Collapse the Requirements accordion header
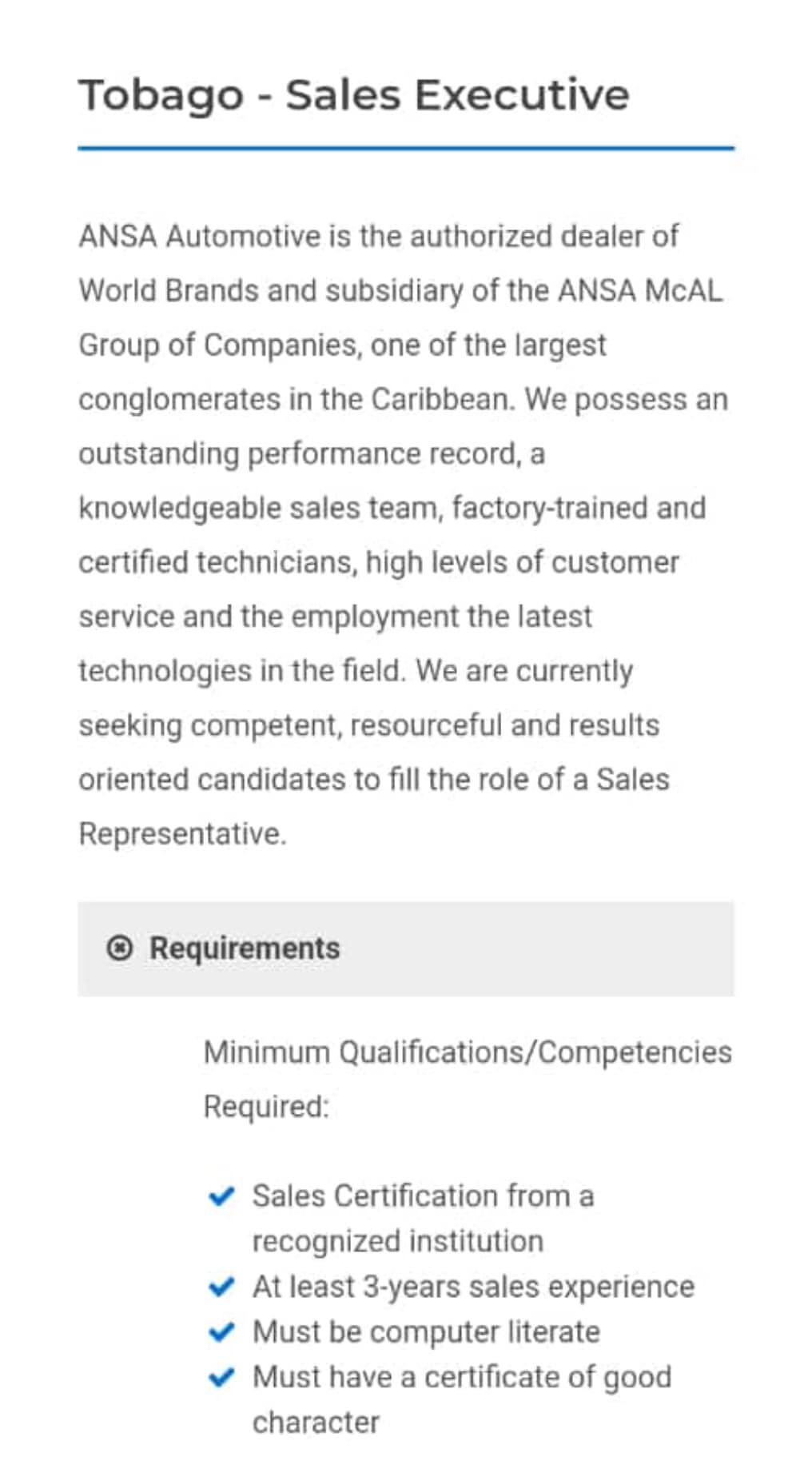The height and width of the screenshot is (1465, 812). (405, 948)
